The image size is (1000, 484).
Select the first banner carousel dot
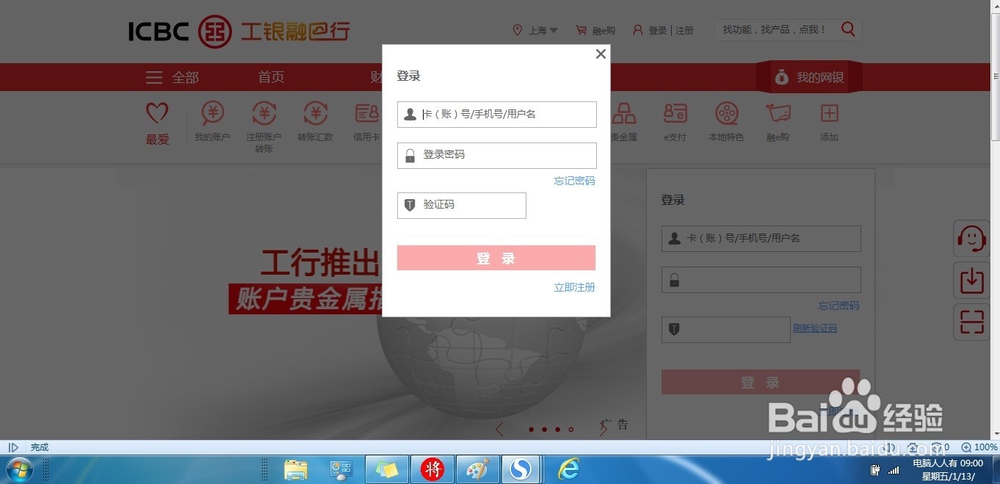click(531, 430)
